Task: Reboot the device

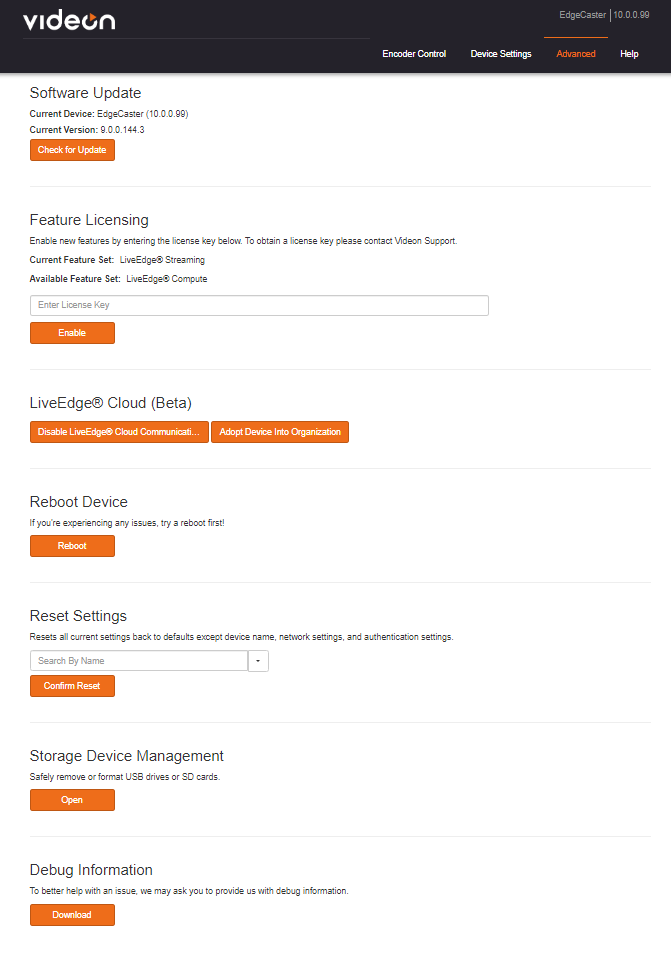Action: 72,546
